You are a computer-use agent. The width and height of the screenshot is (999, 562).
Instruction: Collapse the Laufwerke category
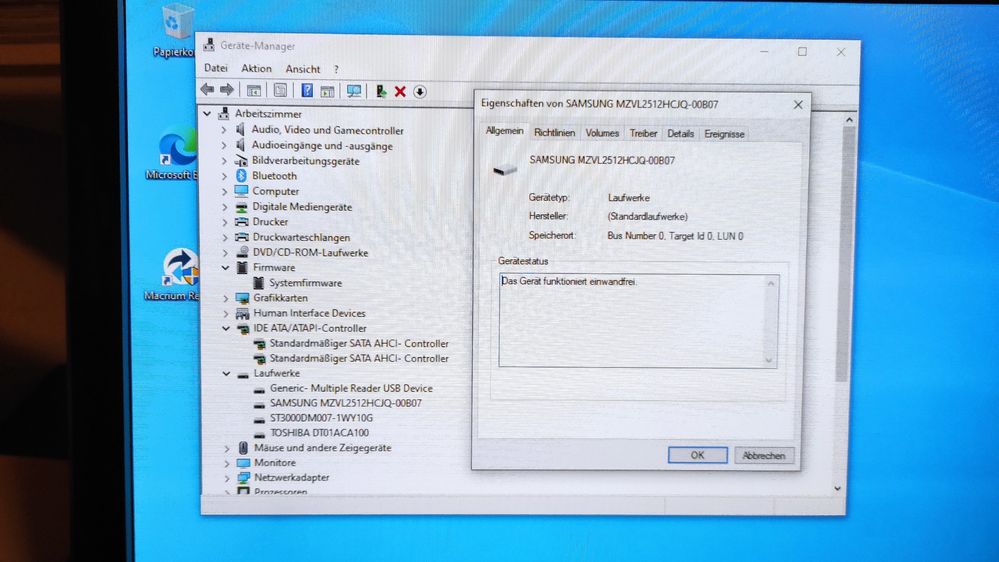[225, 373]
